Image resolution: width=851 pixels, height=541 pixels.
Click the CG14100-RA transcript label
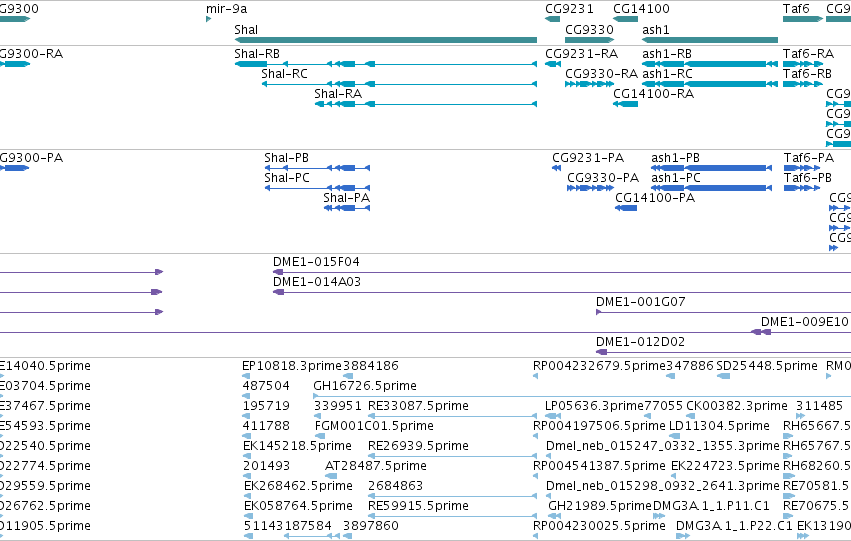coord(653,94)
